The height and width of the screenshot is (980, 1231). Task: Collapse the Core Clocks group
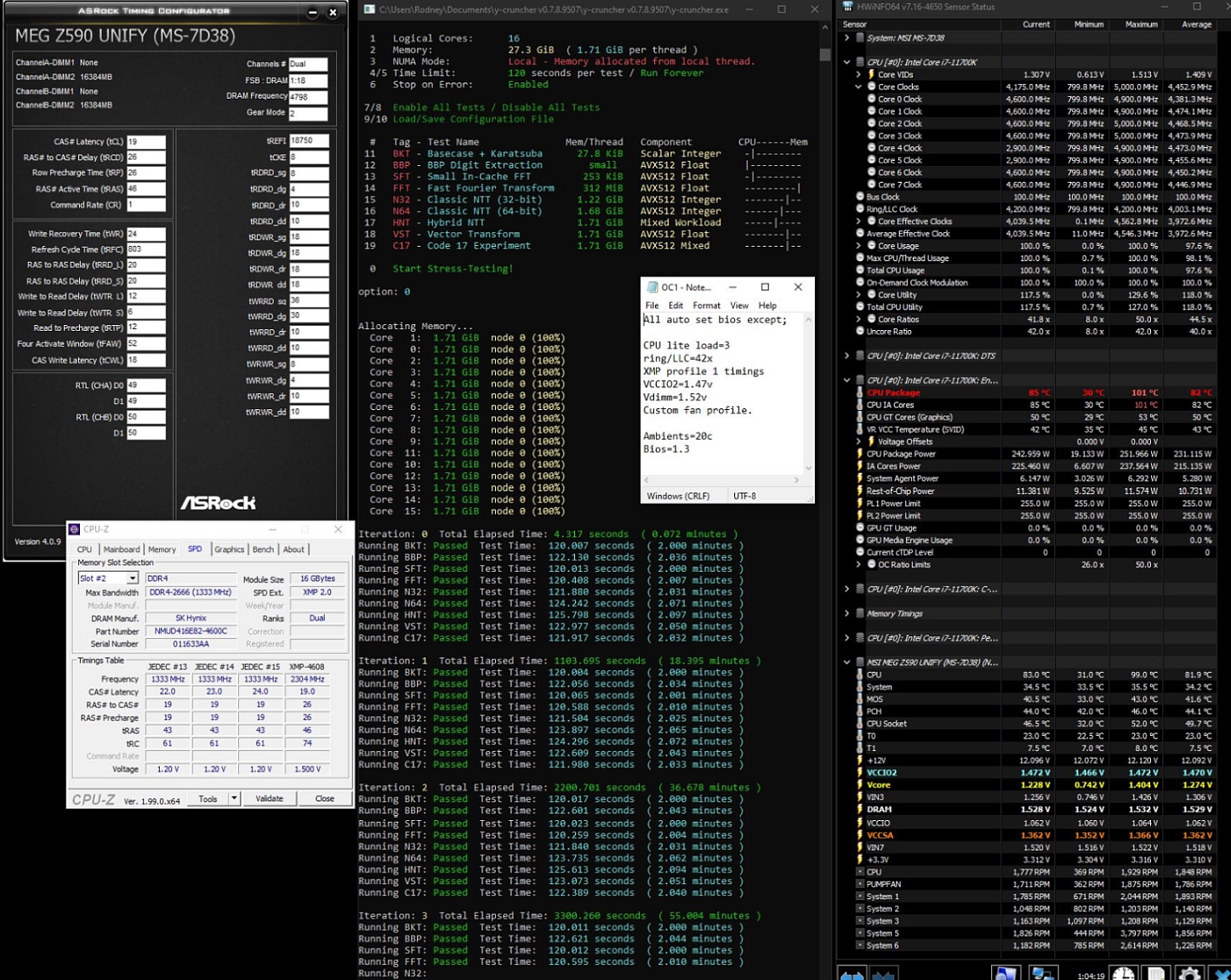(858, 87)
